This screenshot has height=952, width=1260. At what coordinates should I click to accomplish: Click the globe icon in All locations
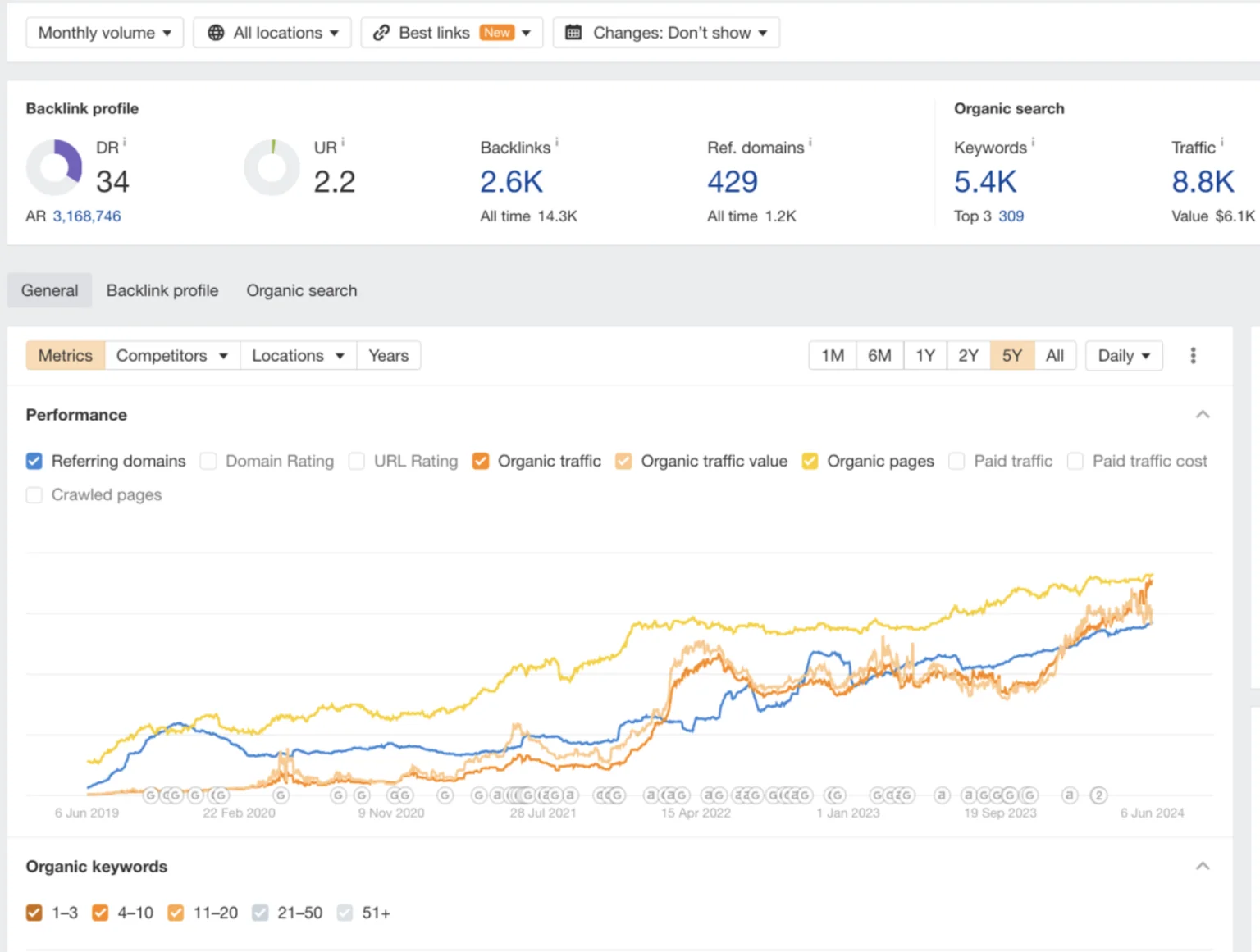pos(216,33)
